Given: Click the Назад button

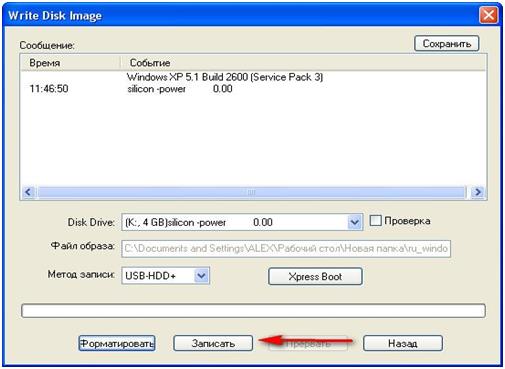Looking at the screenshot, I should tap(403, 343).
